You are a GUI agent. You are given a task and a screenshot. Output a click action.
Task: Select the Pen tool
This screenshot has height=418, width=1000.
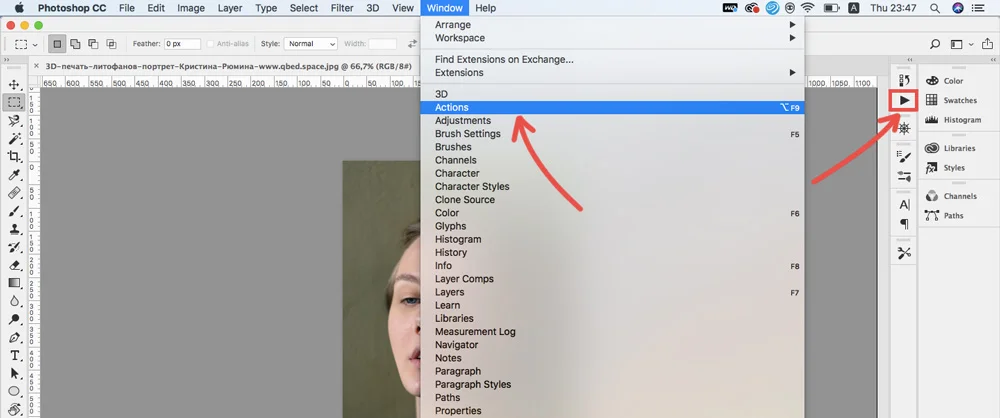13,337
